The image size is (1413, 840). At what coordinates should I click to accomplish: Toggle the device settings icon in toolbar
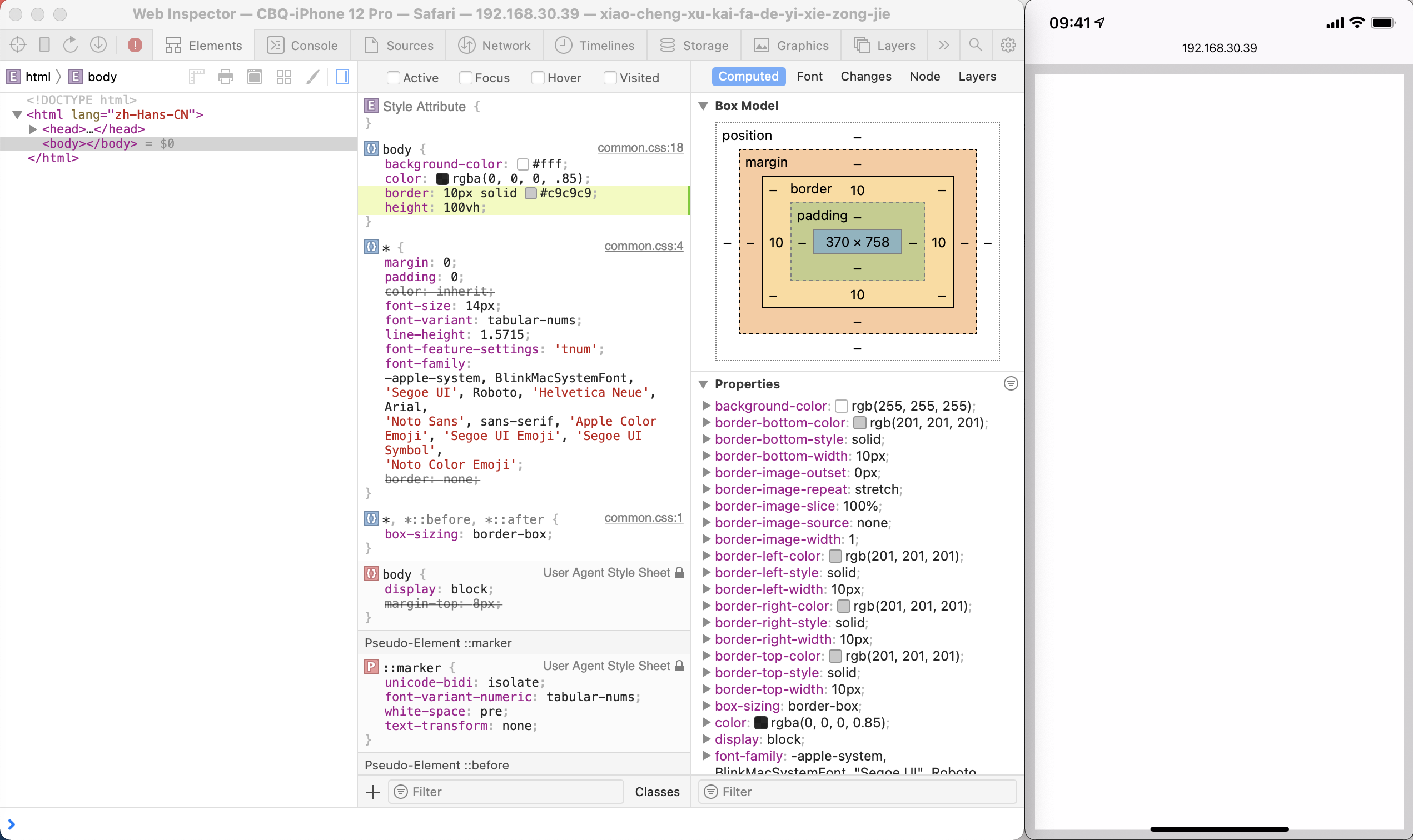[44, 44]
